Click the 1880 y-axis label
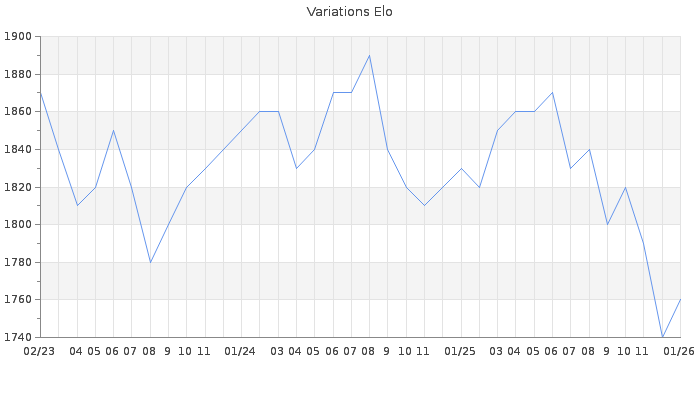 (18, 75)
